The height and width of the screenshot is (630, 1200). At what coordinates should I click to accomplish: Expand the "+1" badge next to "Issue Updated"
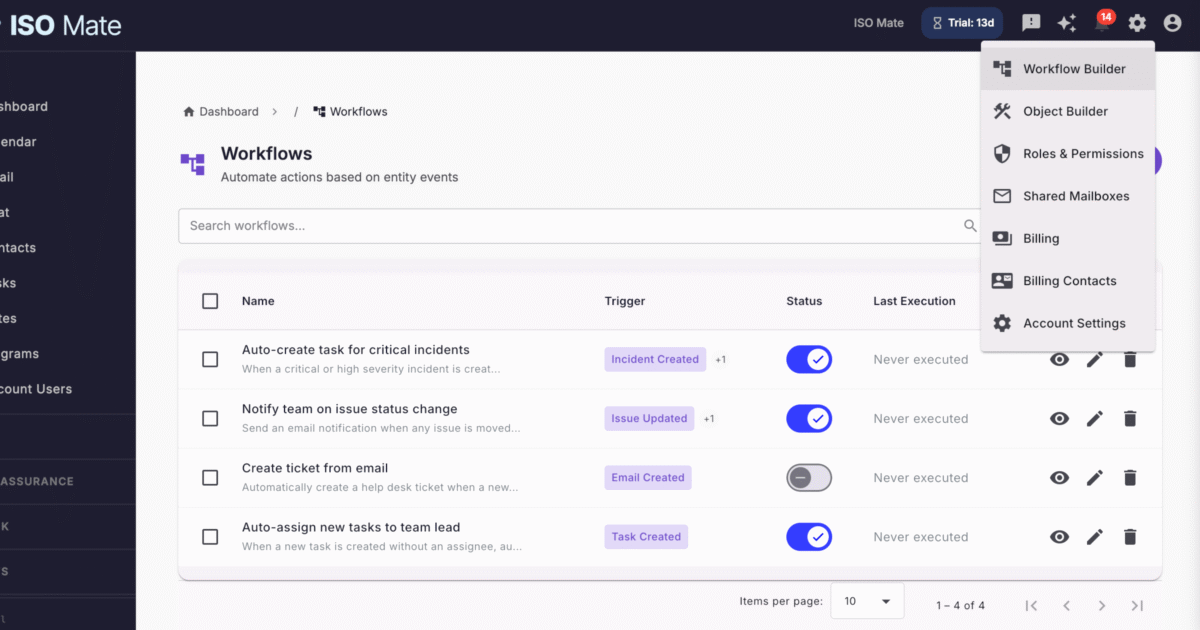[709, 418]
